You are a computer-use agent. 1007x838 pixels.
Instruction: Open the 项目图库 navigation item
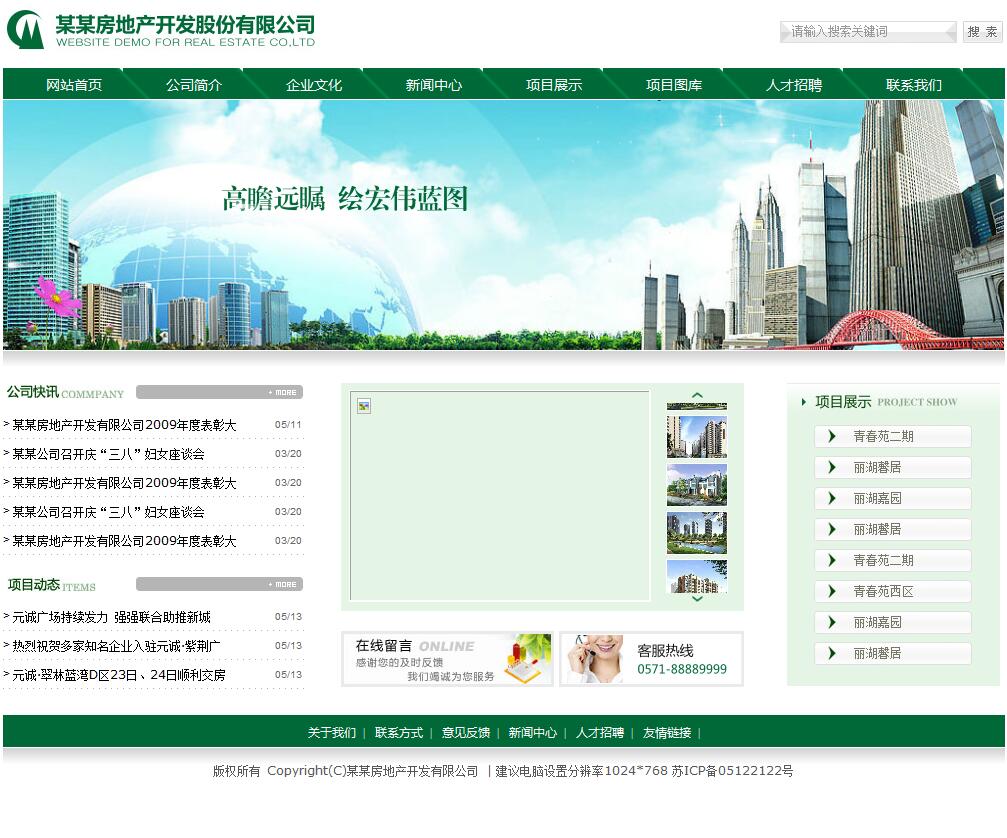pyautogui.click(x=674, y=85)
